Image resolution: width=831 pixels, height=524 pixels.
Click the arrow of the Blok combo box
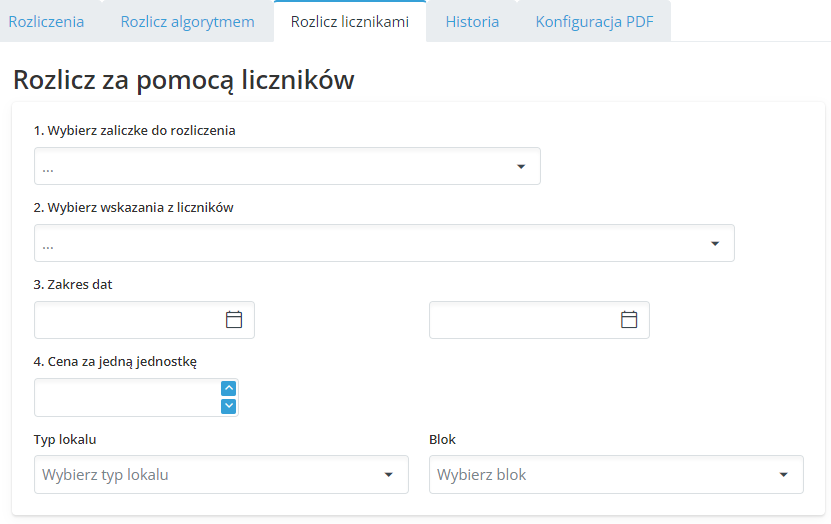tap(784, 475)
